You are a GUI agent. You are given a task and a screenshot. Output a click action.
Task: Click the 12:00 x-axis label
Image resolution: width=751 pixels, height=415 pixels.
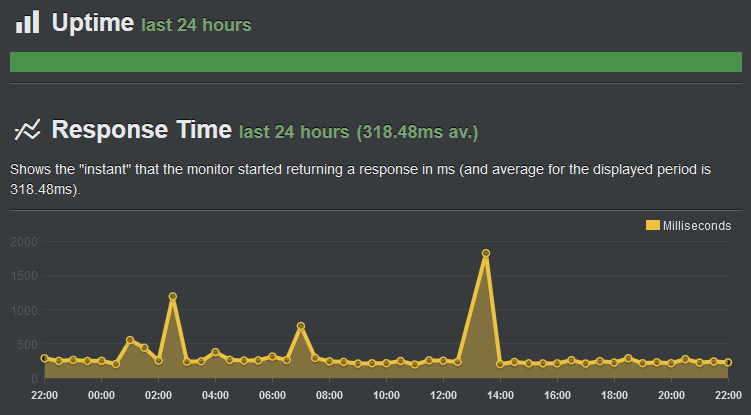pos(444,395)
